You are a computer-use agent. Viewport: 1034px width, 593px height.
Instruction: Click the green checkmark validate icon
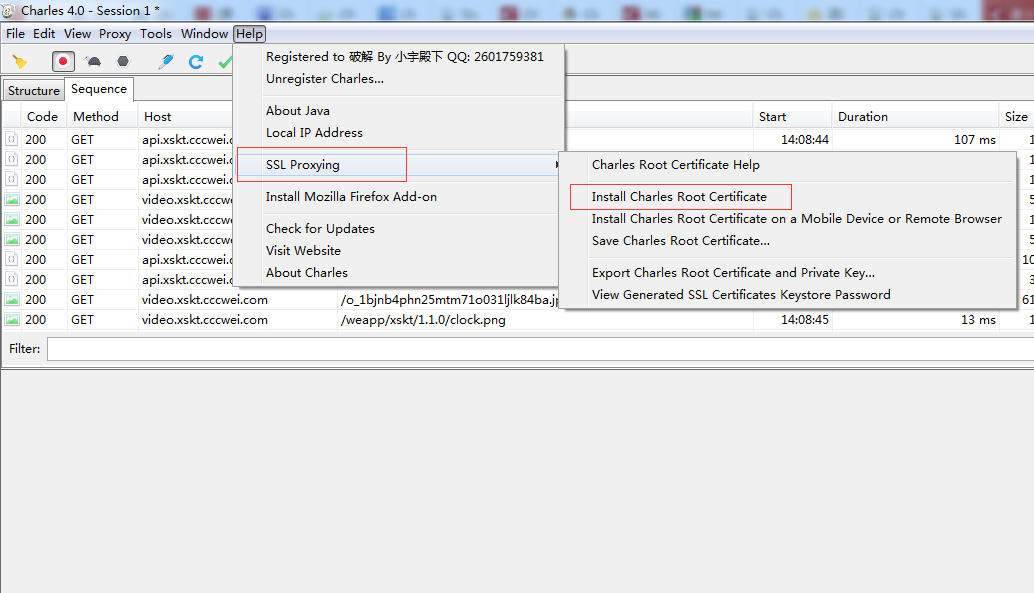pyautogui.click(x=225, y=61)
